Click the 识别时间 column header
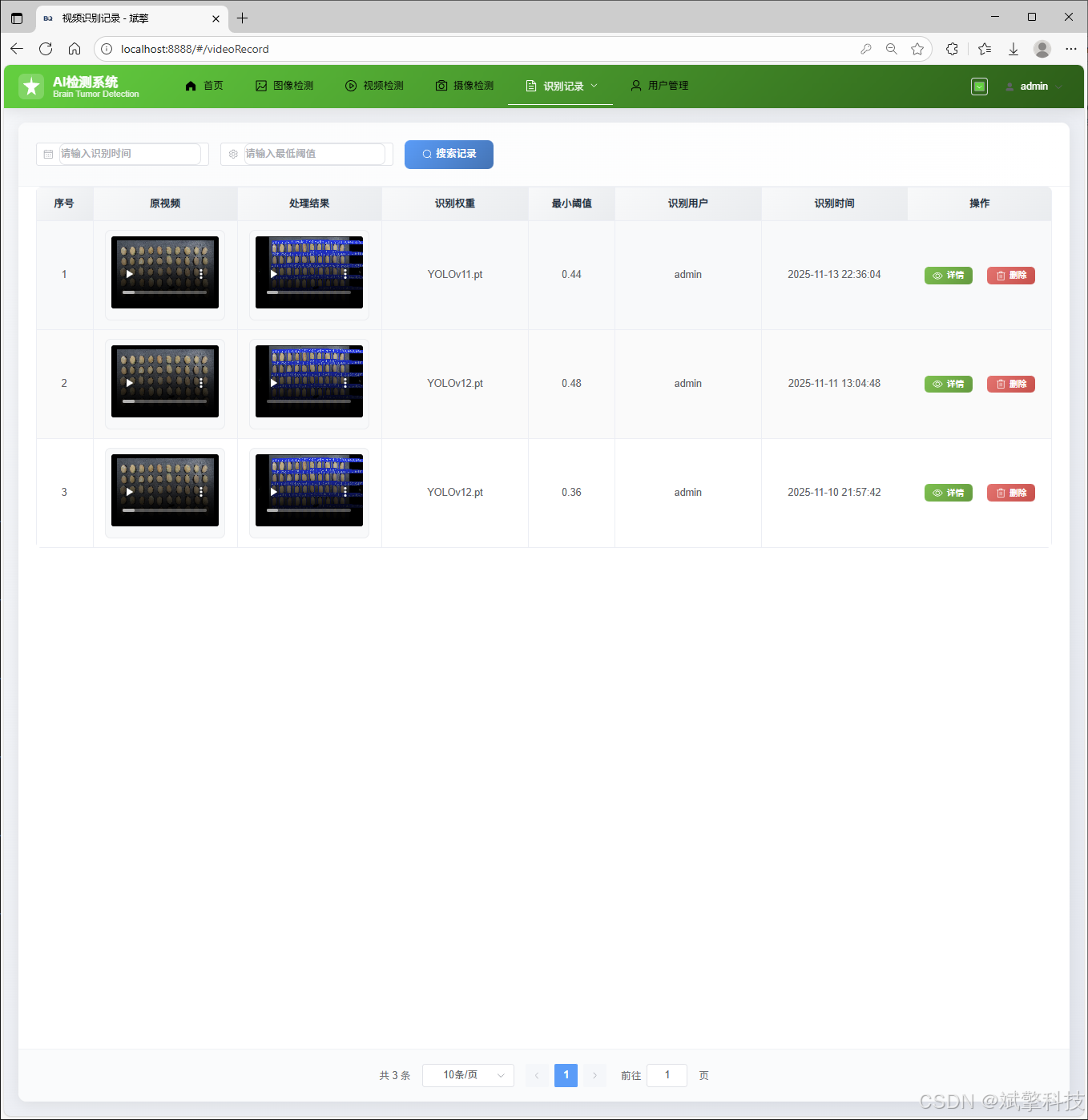This screenshot has height=1120, width=1088. [x=834, y=203]
